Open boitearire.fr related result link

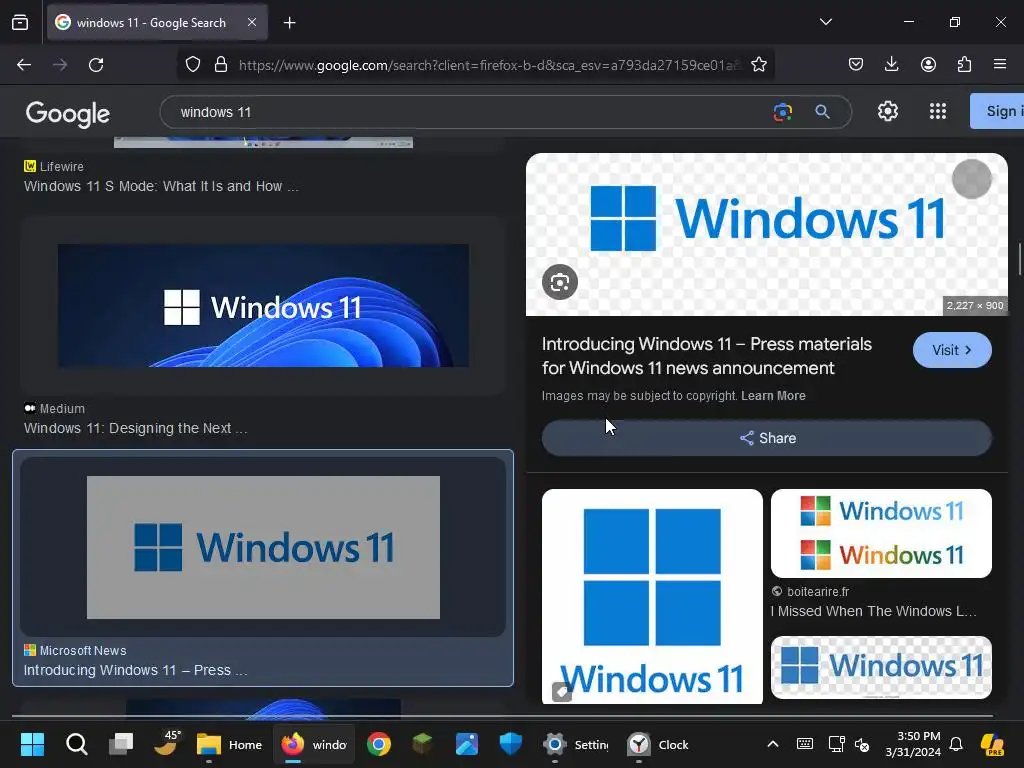pyautogui.click(x=874, y=611)
